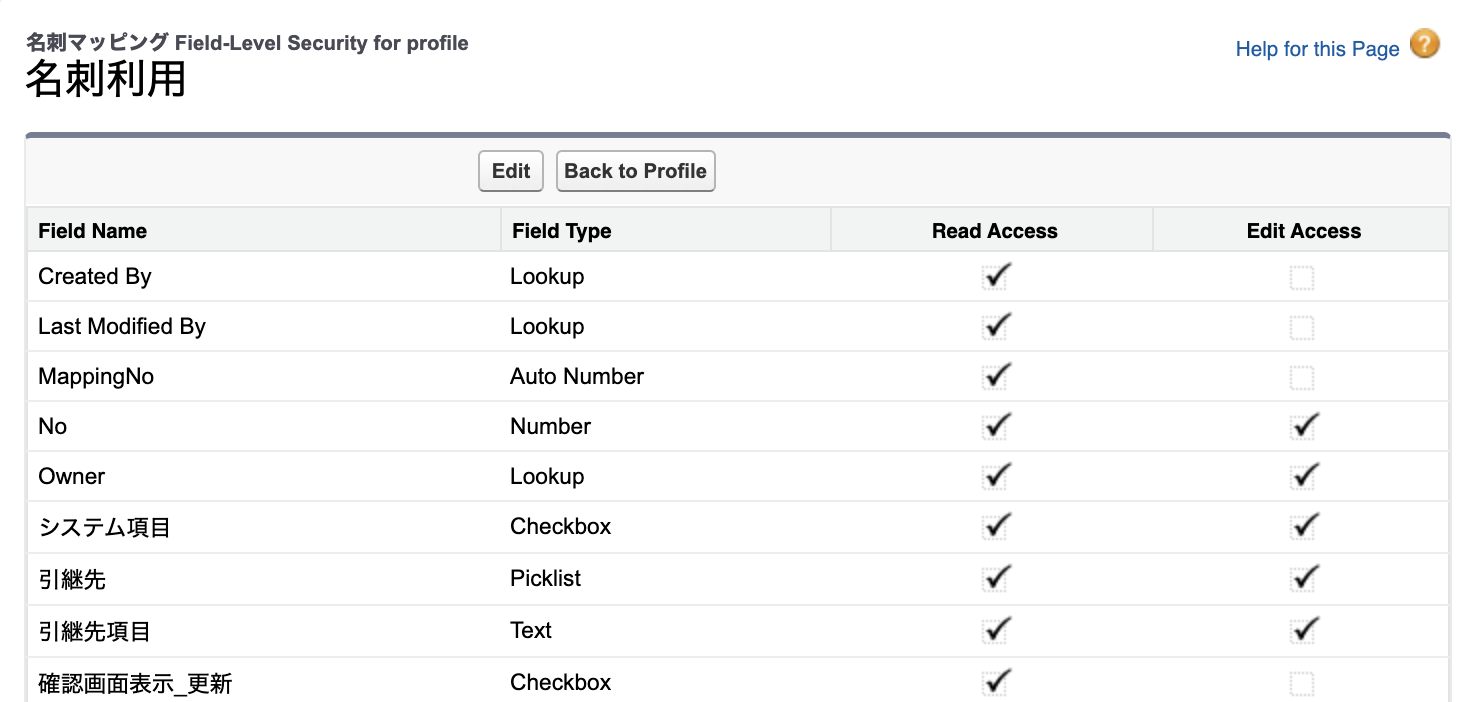Click the Edit Access column header
Viewport: 1470px width, 702px height.
[x=1303, y=231]
